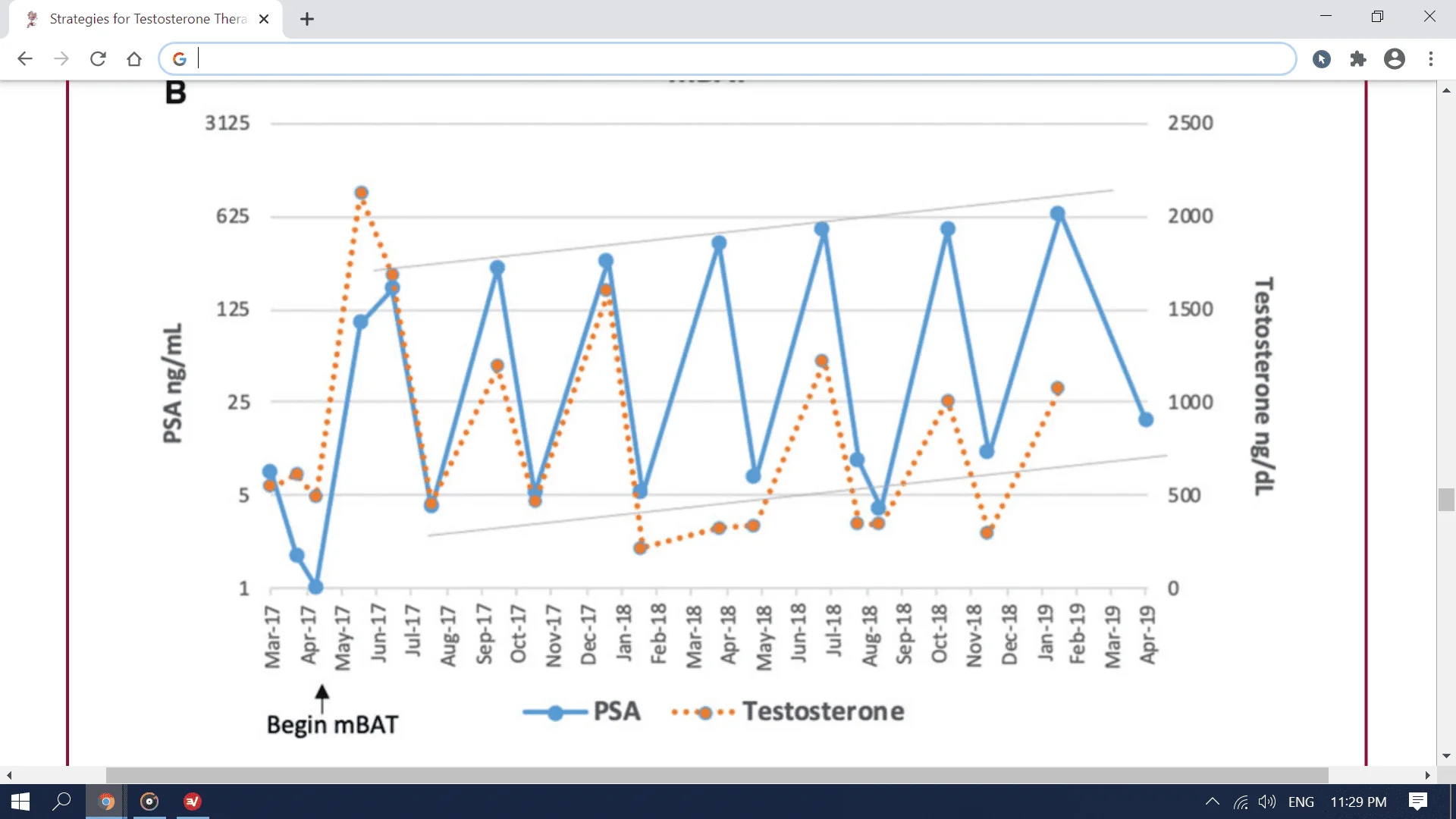Click the horizontal scrollbar left arrow
This screenshot has height=819, width=1456.
(9, 775)
